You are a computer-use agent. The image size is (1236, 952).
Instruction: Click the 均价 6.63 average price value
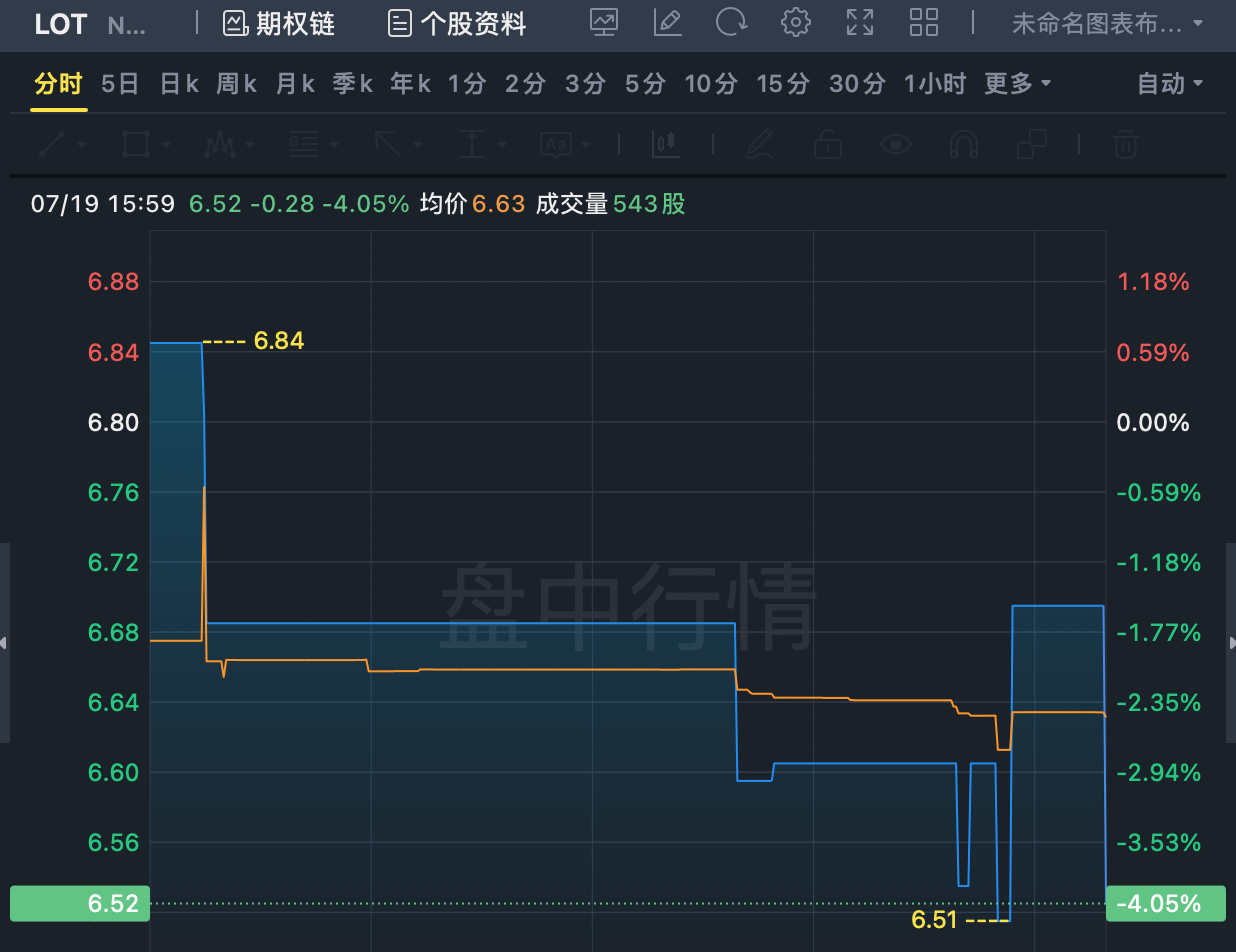[472, 204]
